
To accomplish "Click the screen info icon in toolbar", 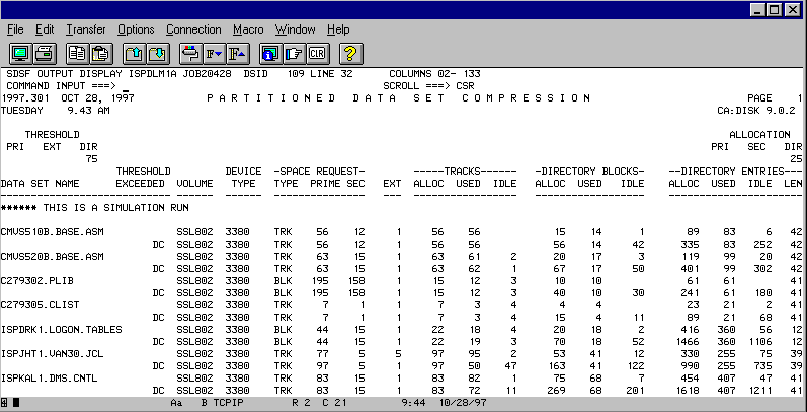I will 269,53.
